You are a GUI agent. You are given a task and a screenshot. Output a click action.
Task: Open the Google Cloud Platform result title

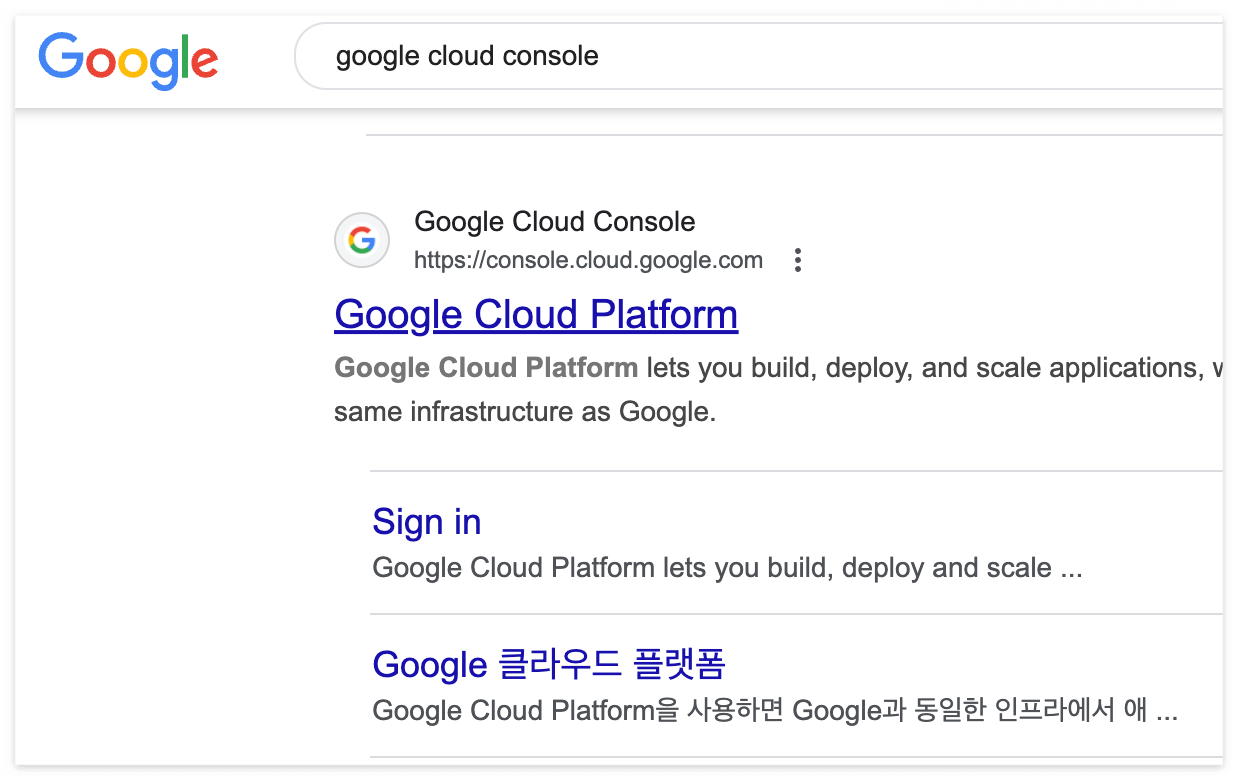[x=536, y=314]
